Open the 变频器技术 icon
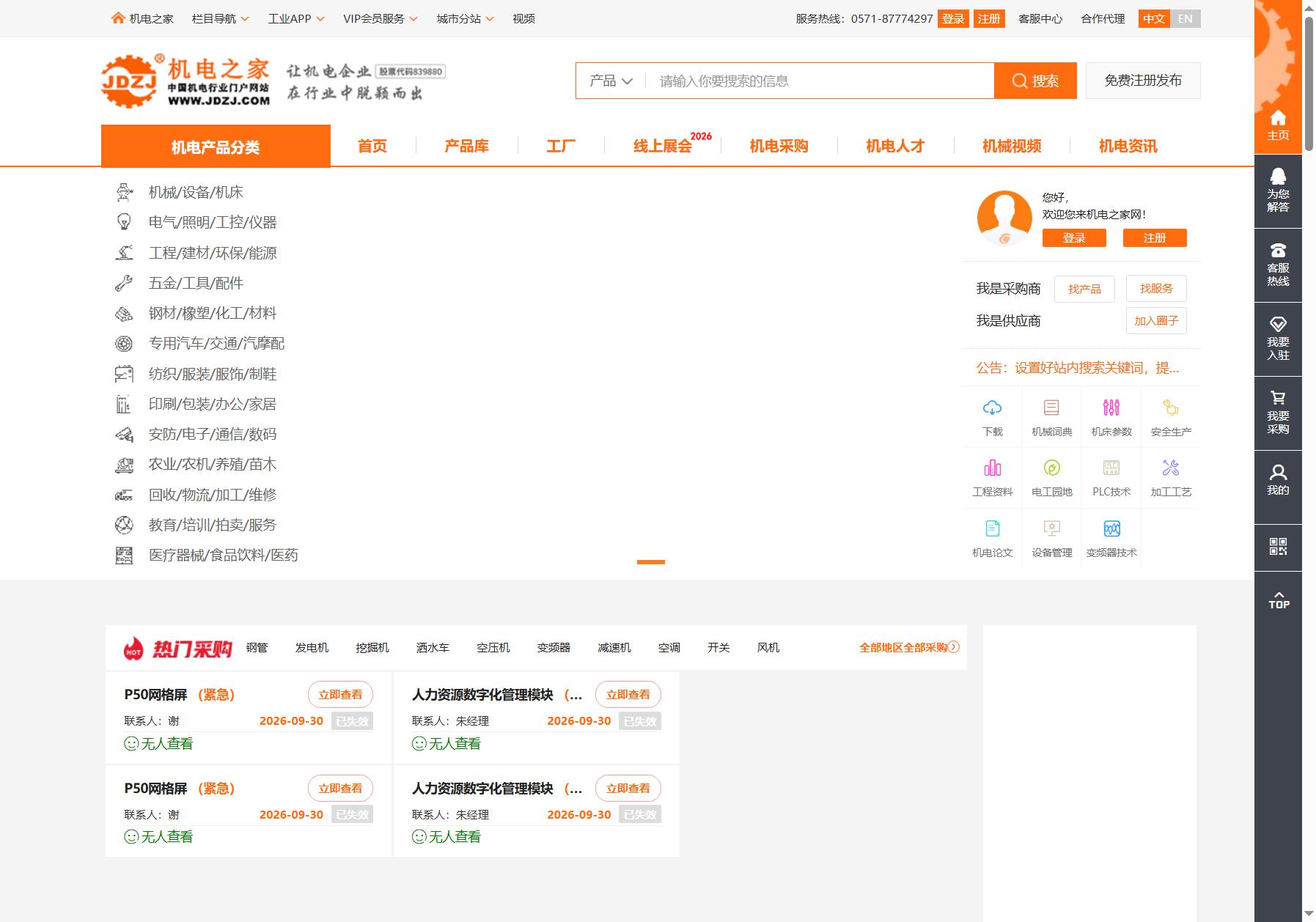This screenshot has width=1316, height=922. pos(1111,528)
